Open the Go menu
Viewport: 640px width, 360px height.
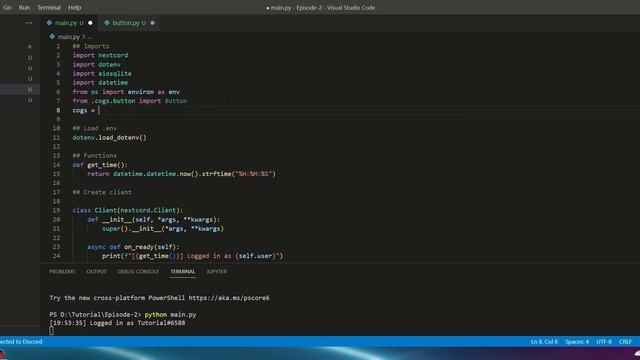point(7,7)
